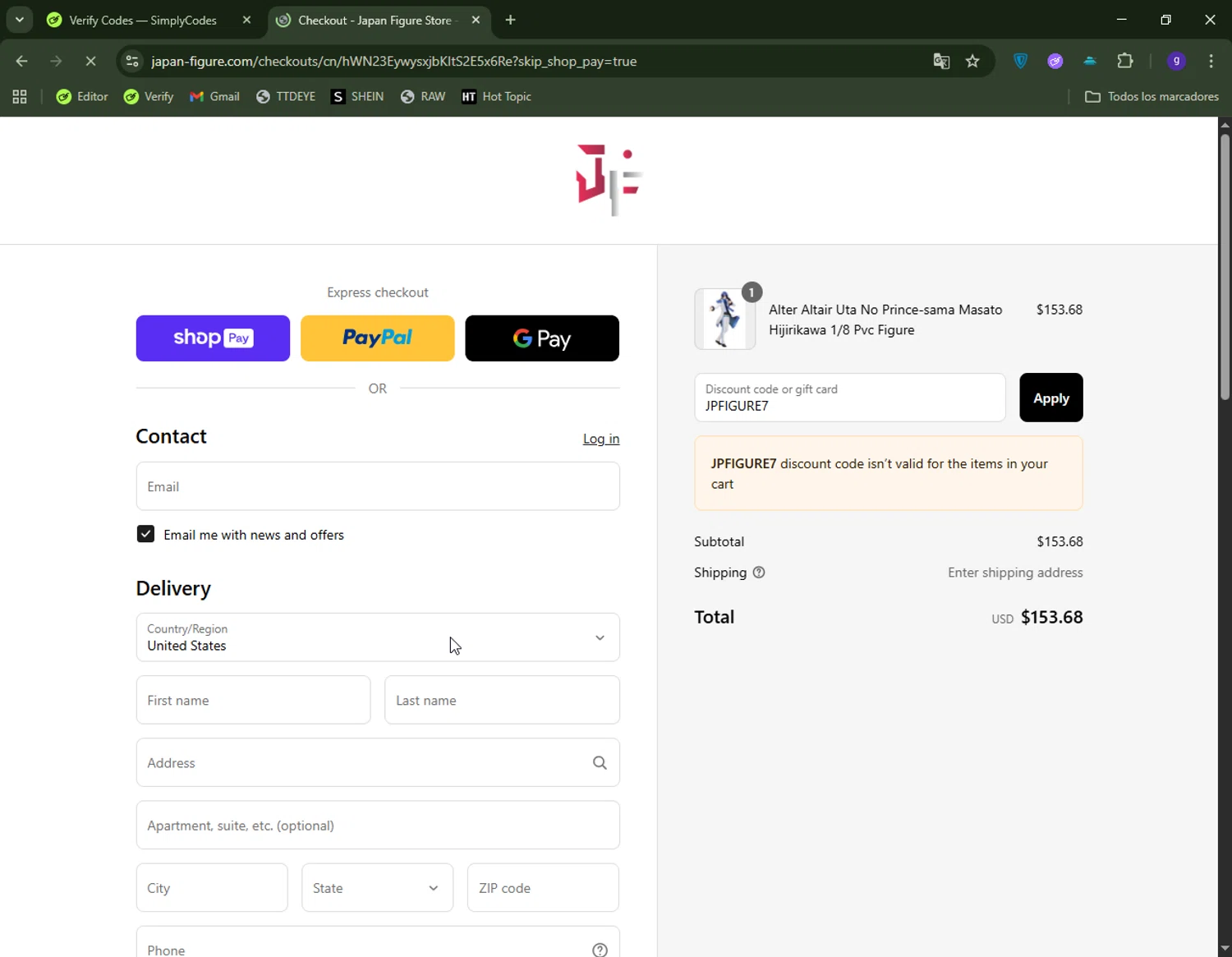The width and height of the screenshot is (1232, 957).
Task: Open the blue cloud extension icon
Action: (x=1090, y=61)
